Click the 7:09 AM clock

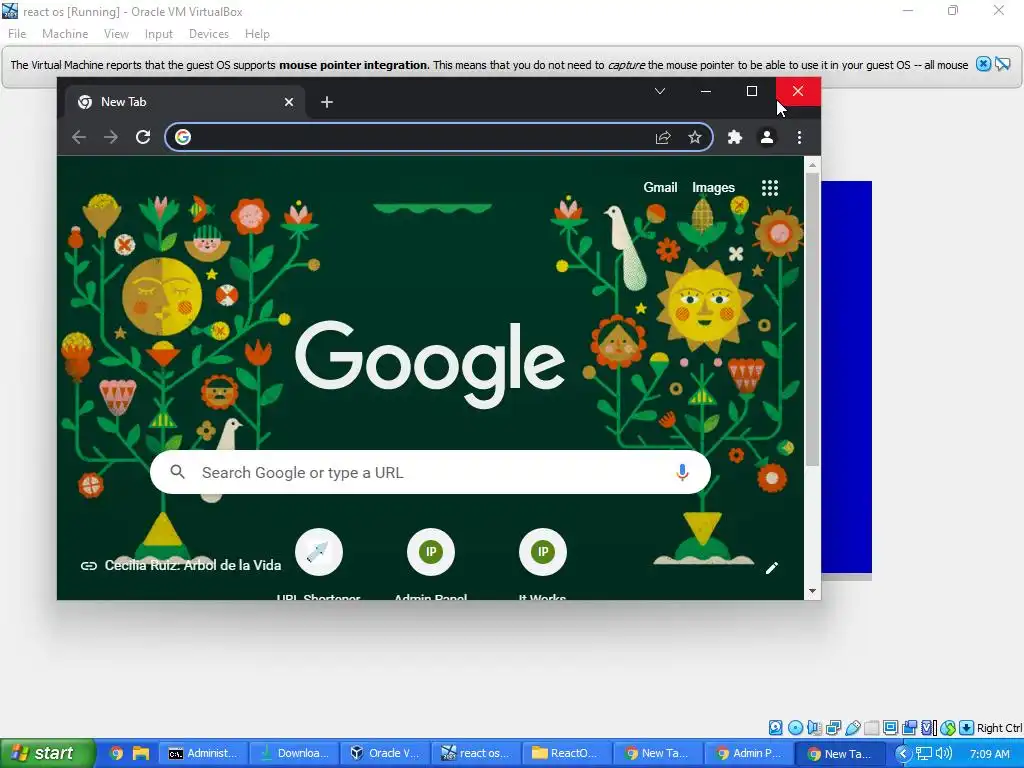click(x=989, y=754)
